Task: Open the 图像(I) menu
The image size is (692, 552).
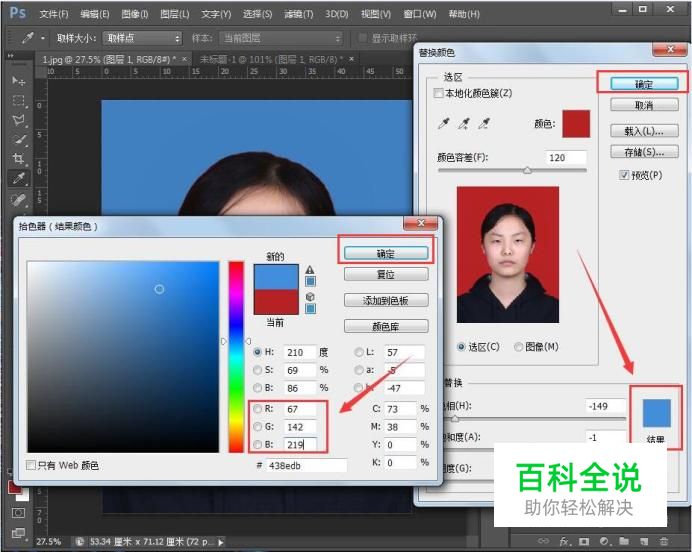Action: click(x=135, y=14)
